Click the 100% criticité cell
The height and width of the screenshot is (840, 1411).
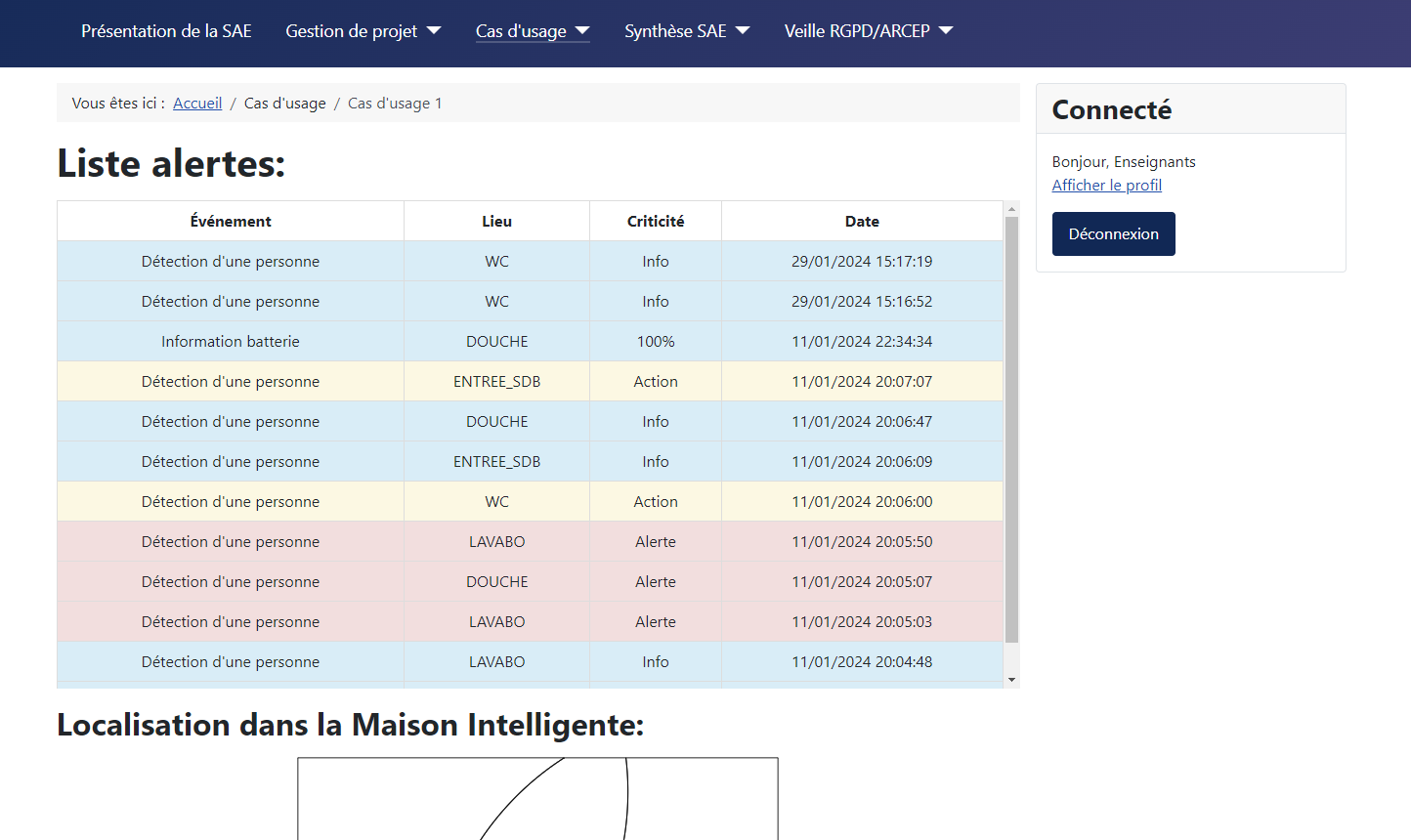pyautogui.click(x=656, y=341)
